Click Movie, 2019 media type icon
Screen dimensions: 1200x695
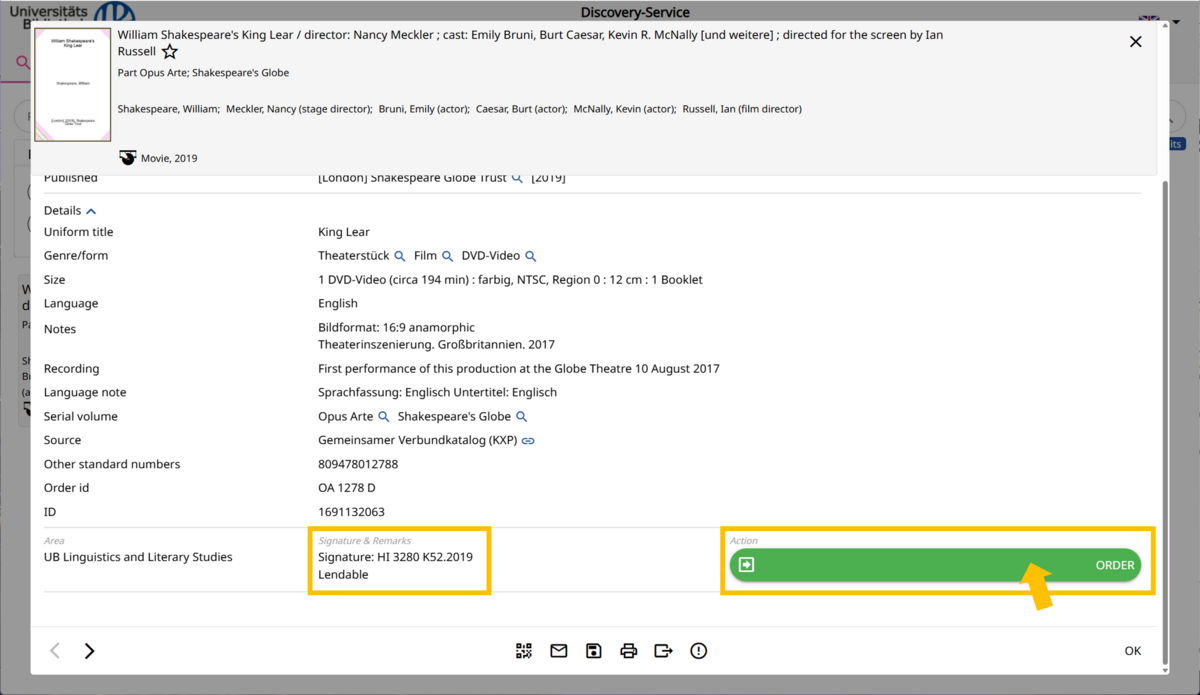tap(127, 158)
